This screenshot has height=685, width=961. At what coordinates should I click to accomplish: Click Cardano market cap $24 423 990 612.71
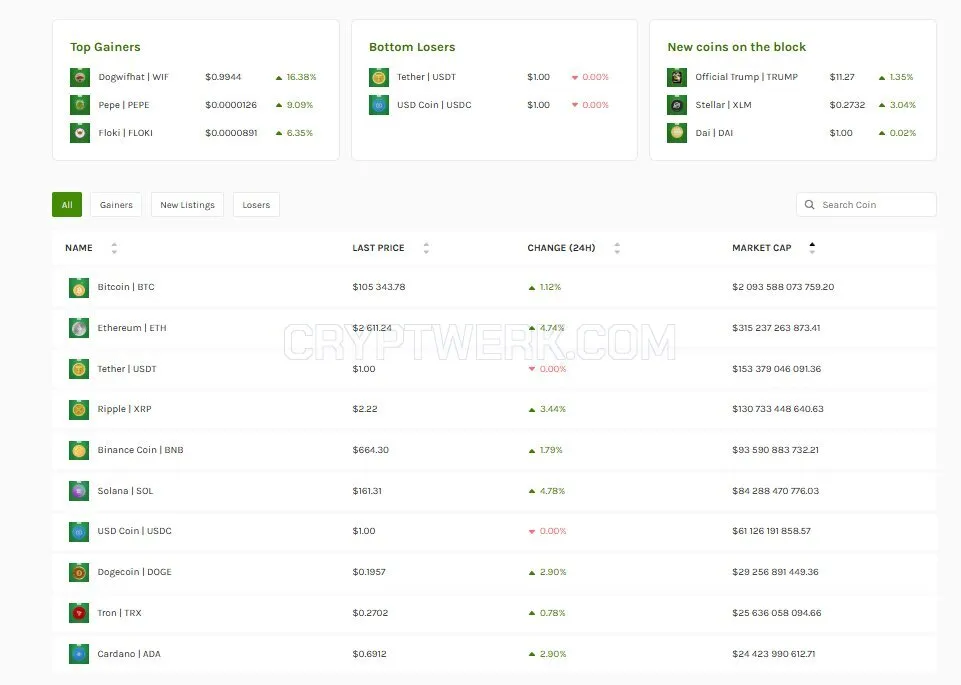pos(773,654)
